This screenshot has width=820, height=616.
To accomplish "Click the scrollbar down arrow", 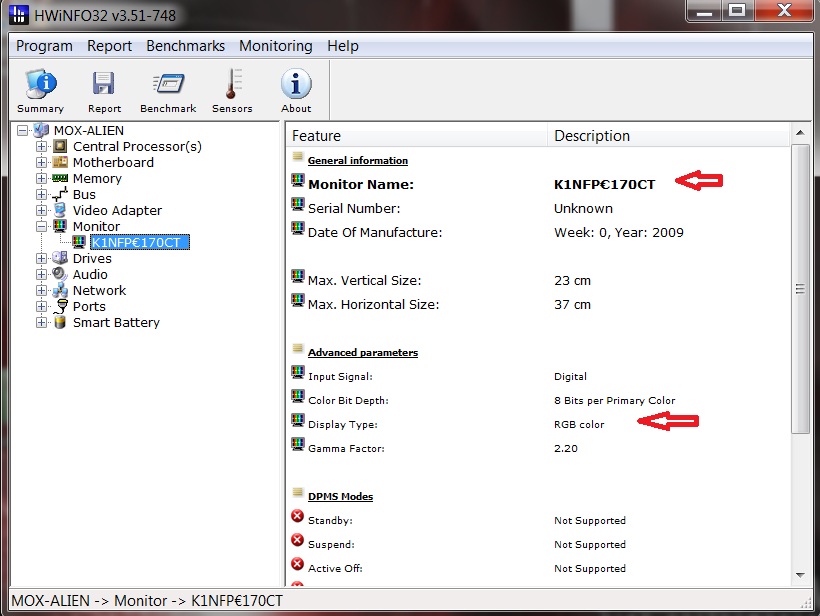I will [x=800, y=575].
